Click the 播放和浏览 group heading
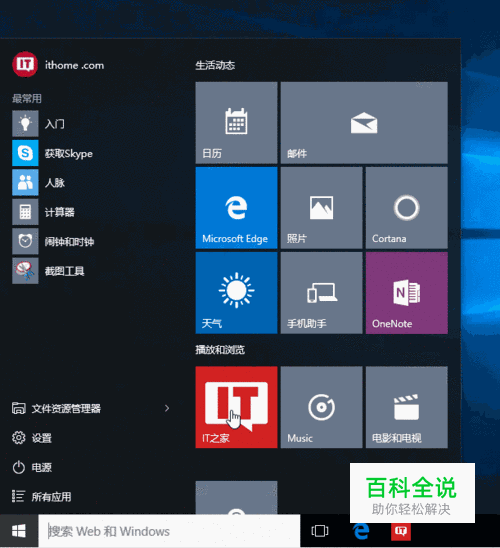Image resolution: width=500 pixels, height=548 pixels. (220, 350)
